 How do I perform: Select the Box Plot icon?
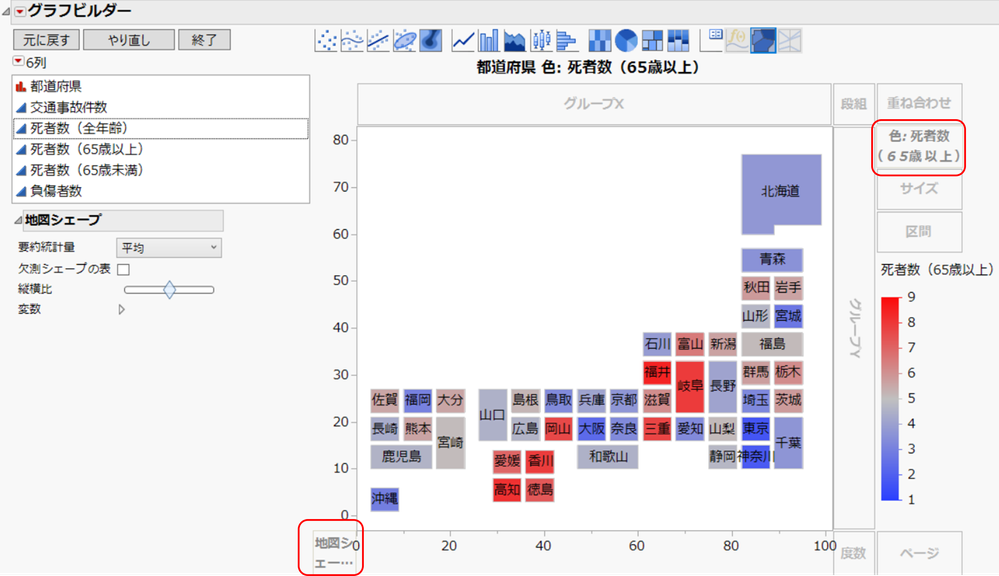[x=541, y=41]
